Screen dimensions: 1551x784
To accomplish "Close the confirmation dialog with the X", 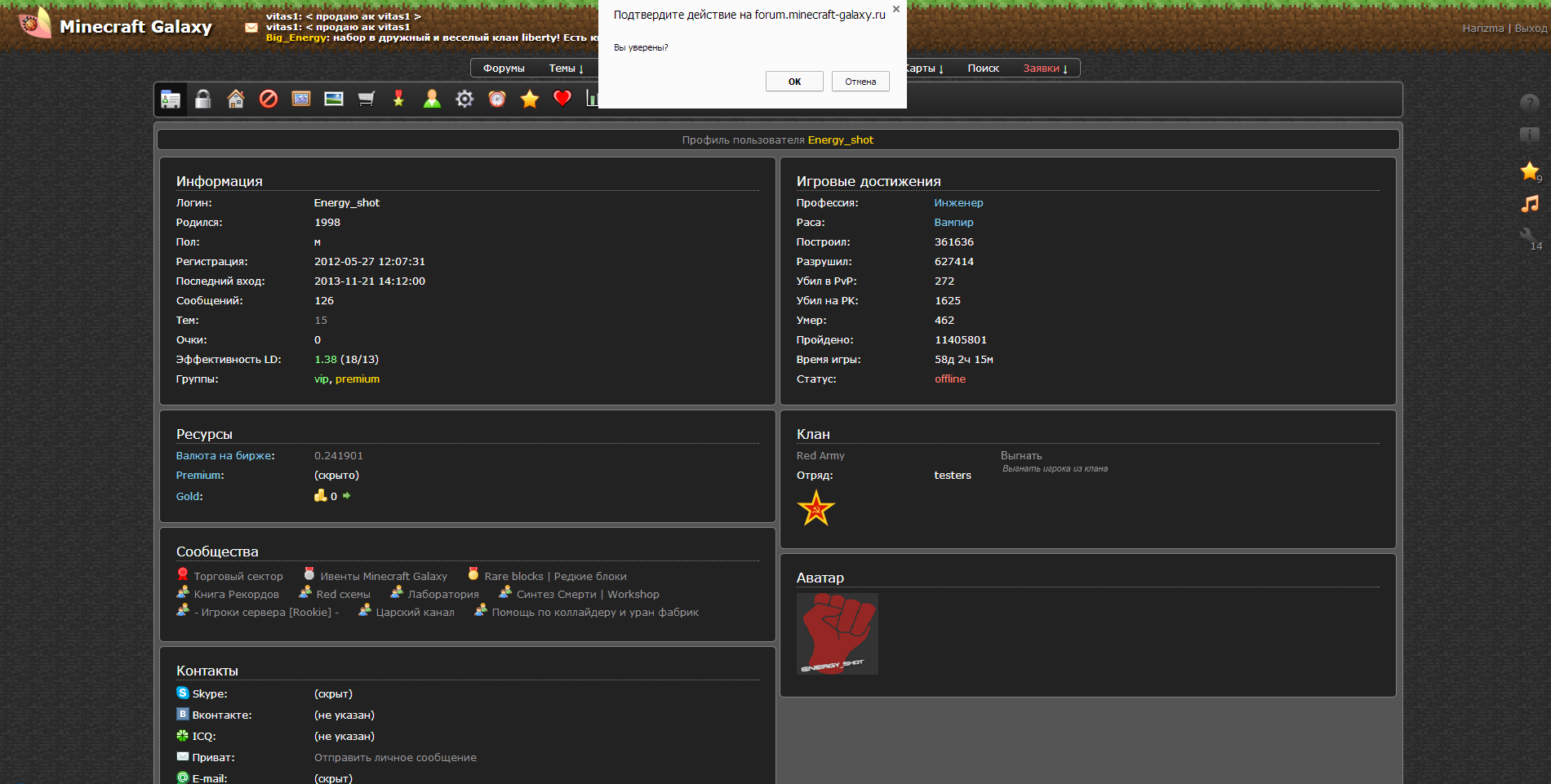I will pos(896,10).
